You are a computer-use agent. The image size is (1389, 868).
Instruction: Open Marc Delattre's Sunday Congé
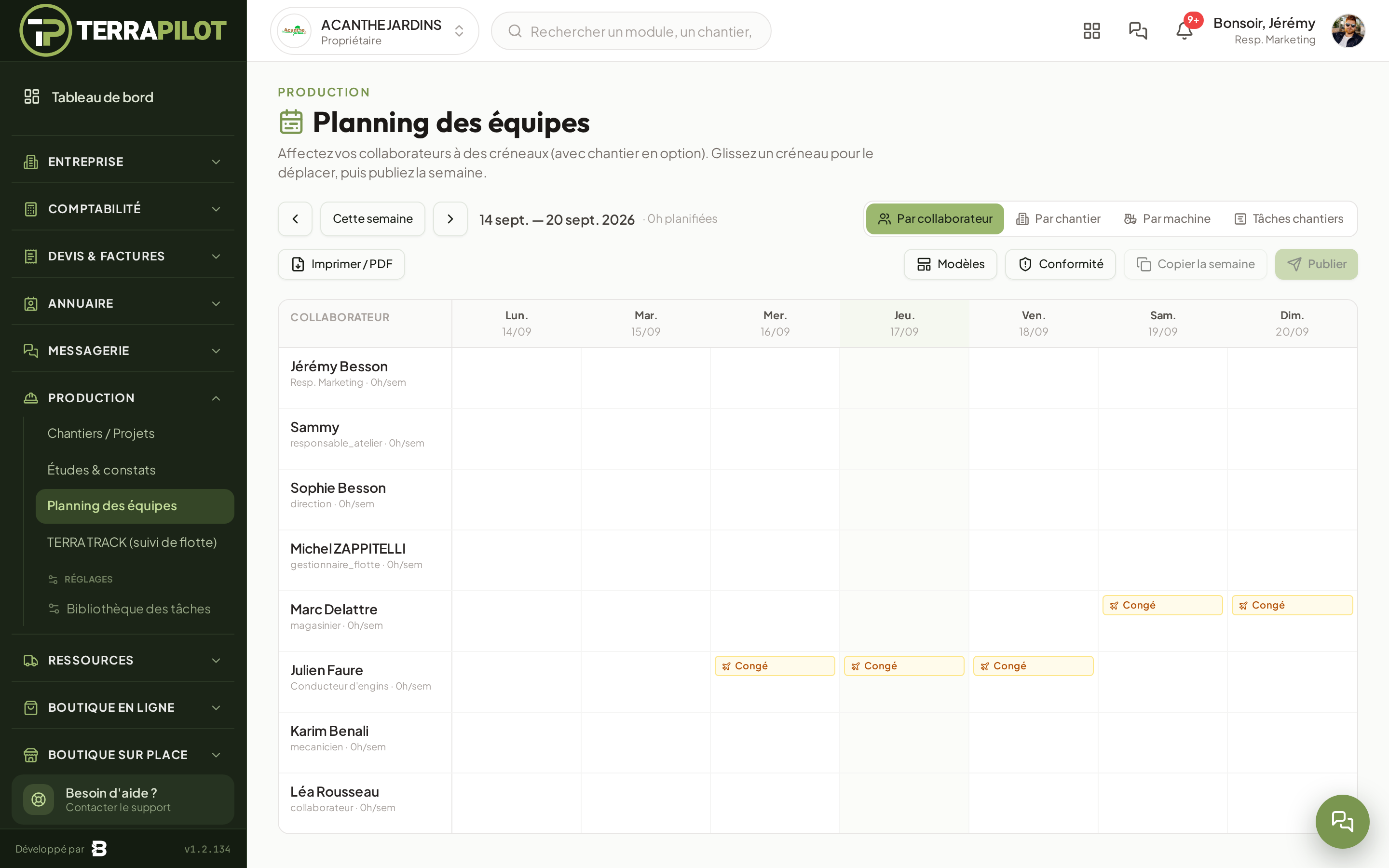(x=1292, y=605)
